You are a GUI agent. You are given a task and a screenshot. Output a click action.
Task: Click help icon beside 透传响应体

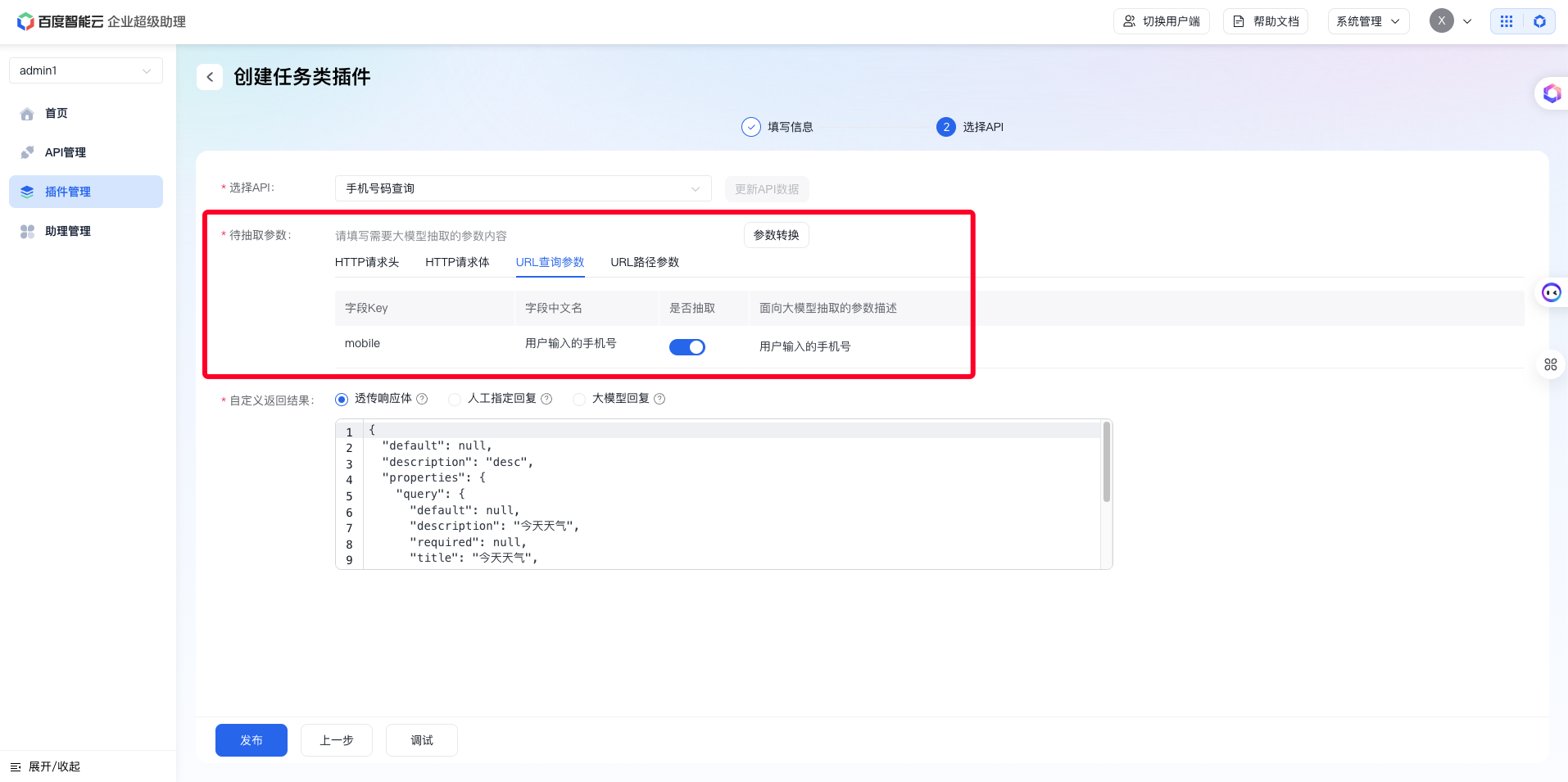pyautogui.click(x=422, y=399)
